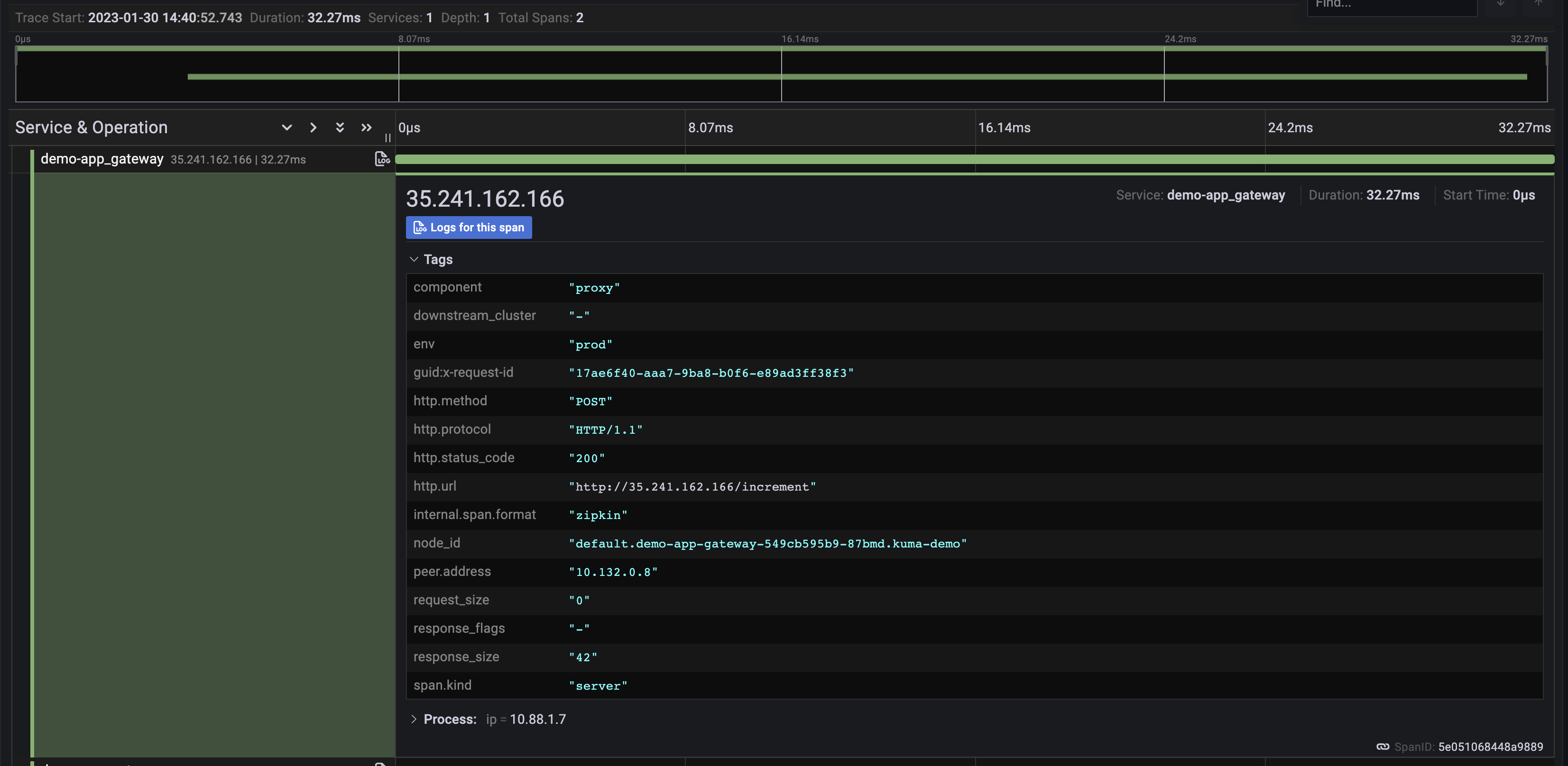This screenshot has height=766, width=1568.
Task: Click the SpanID link icon at the bottom right
Action: pyautogui.click(x=1383, y=746)
